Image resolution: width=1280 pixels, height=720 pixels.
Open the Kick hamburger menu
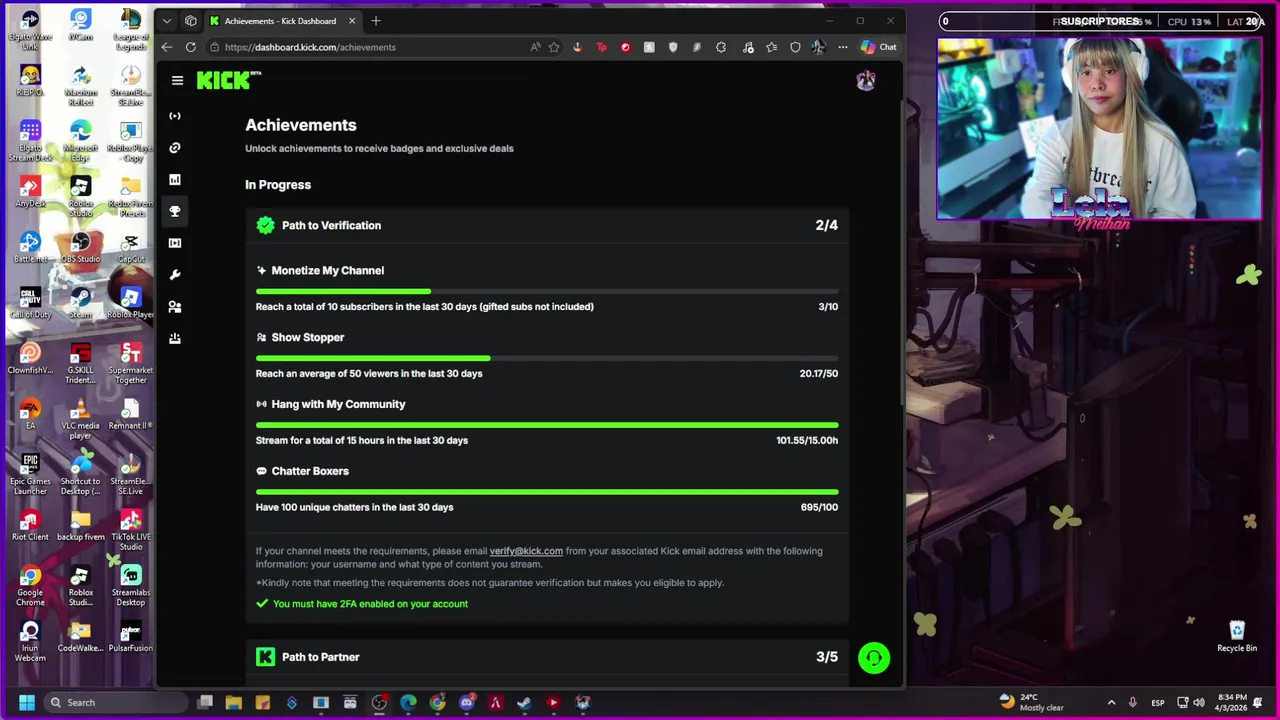177,81
